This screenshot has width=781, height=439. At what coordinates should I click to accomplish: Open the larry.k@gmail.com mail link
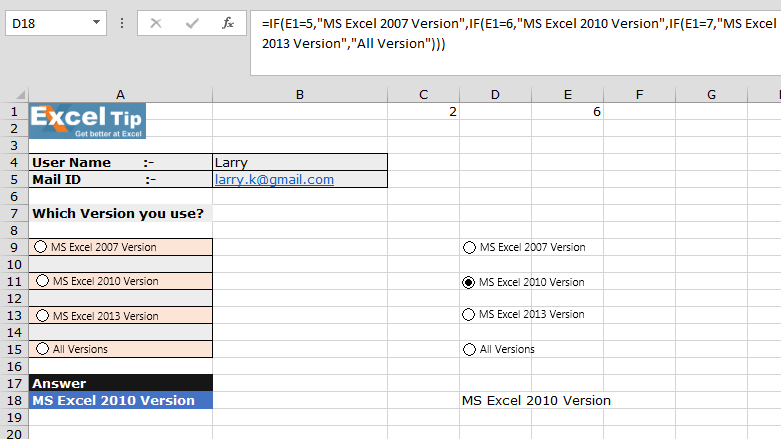(x=274, y=179)
